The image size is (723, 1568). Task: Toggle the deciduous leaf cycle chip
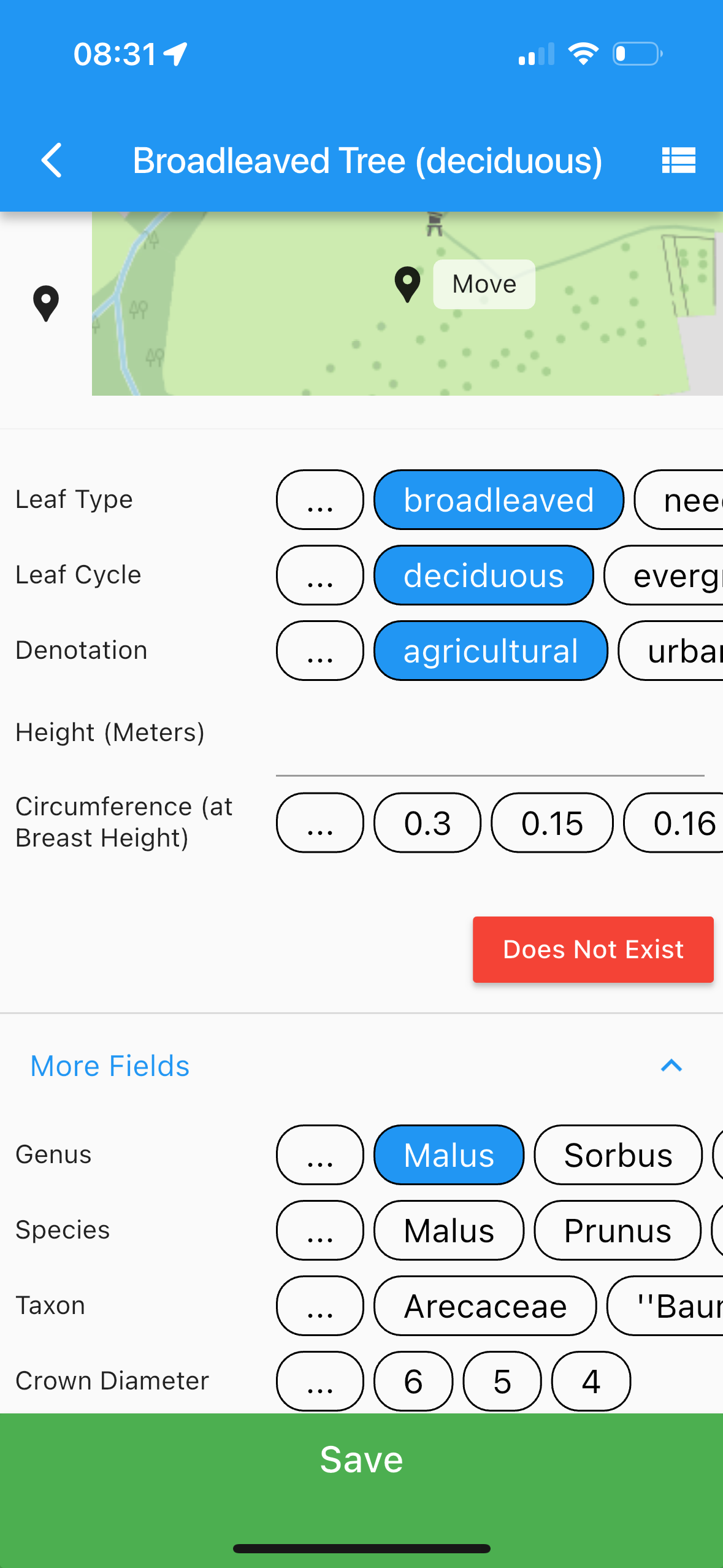coord(483,575)
